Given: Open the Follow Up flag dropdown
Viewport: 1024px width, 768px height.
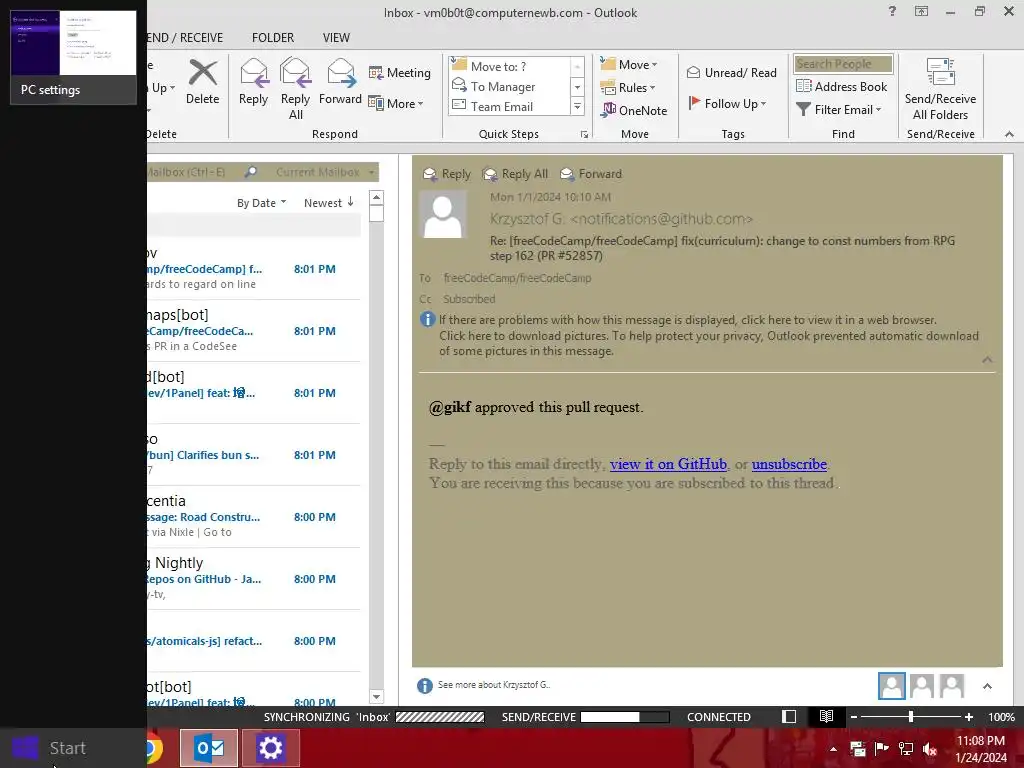Looking at the screenshot, I should pyautogui.click(x=728, y=103).
